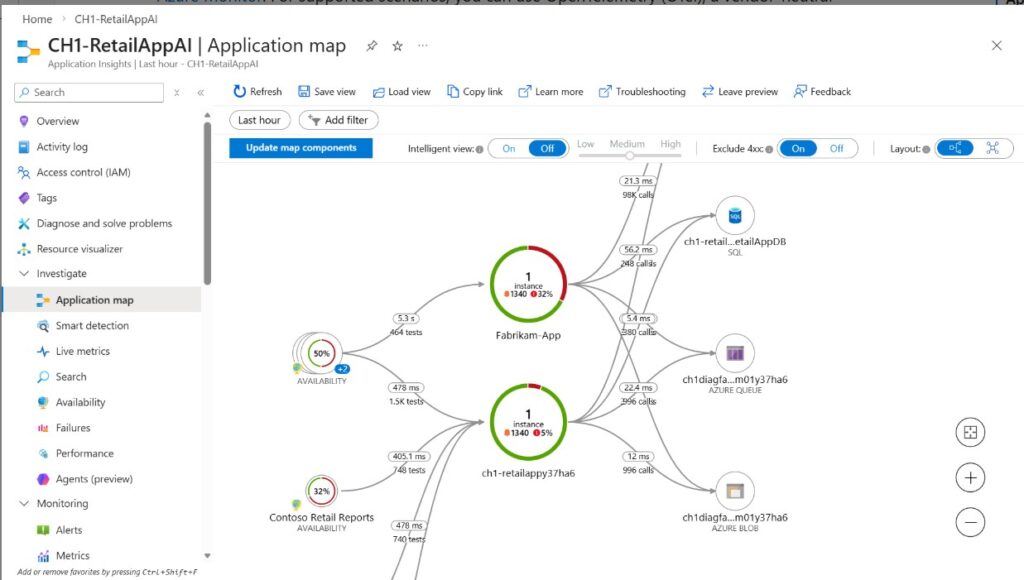The image size is (1024, 580).
Task: Select hierarchical layout option
Action: click(955, 148)
